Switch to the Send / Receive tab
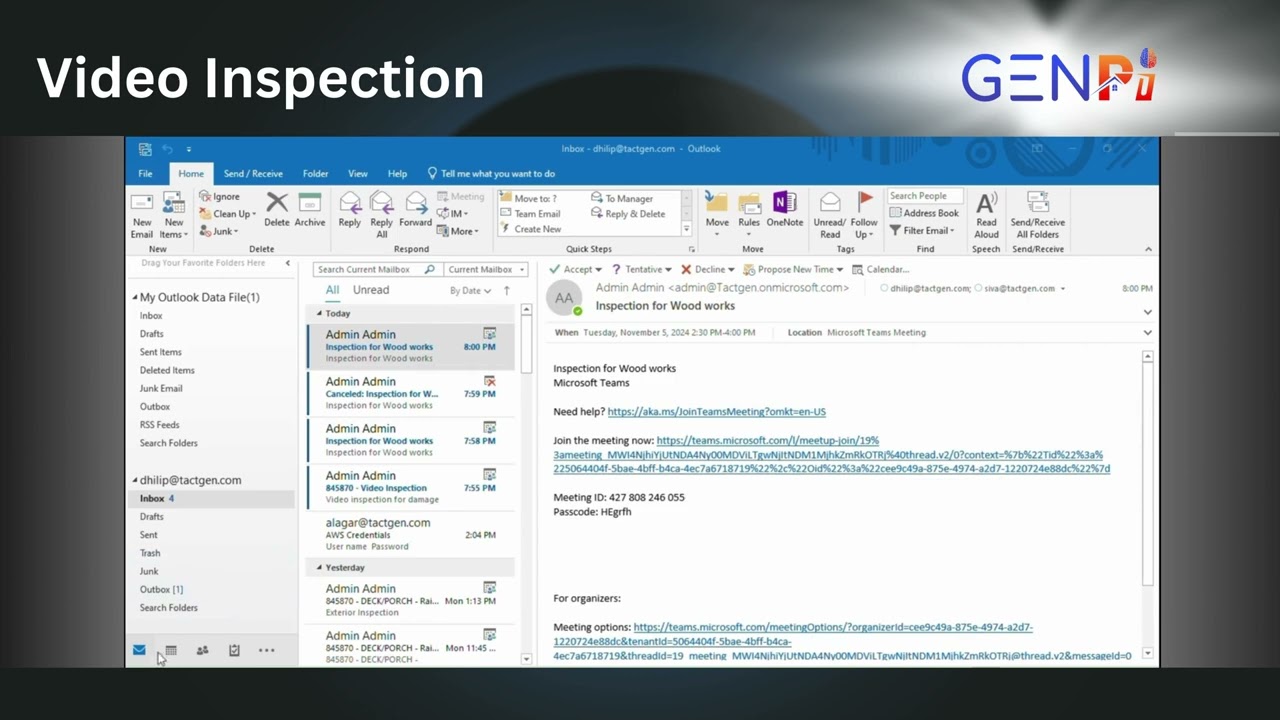The width and height of the screenshot is (1280, 720). point(253,173)
